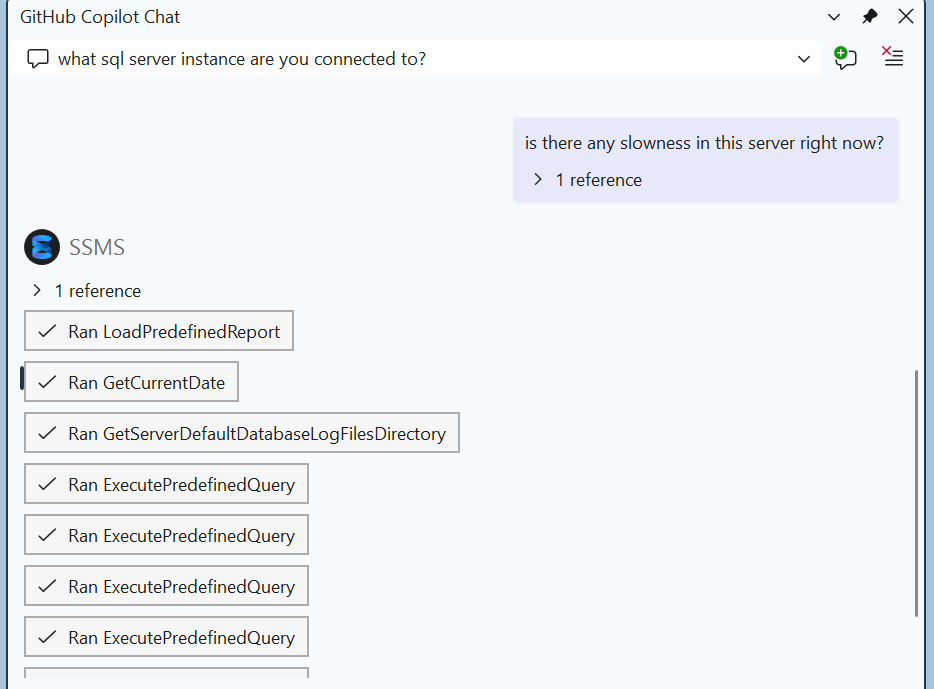Expand SSMS response's 1 reference
The image size is (934, 689).
click(88, 291)
